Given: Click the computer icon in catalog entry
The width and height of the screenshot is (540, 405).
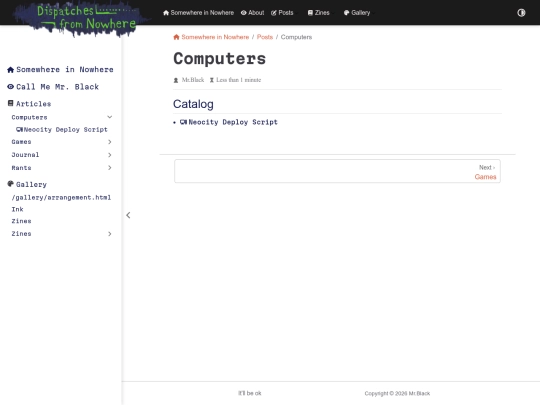Looking at the screenshot, I should pos(184,122).
